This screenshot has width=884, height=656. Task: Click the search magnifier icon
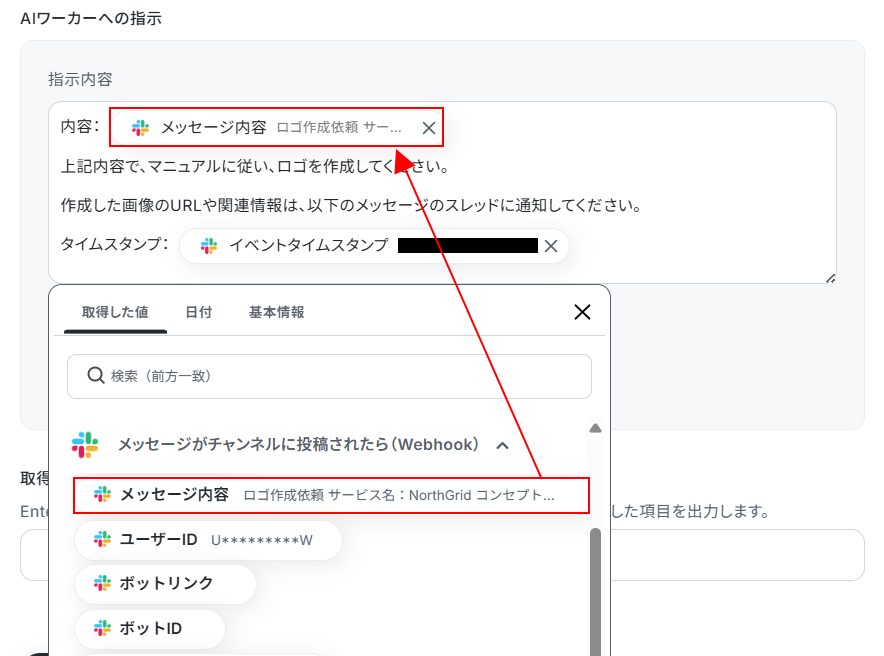tap(96, 375)
